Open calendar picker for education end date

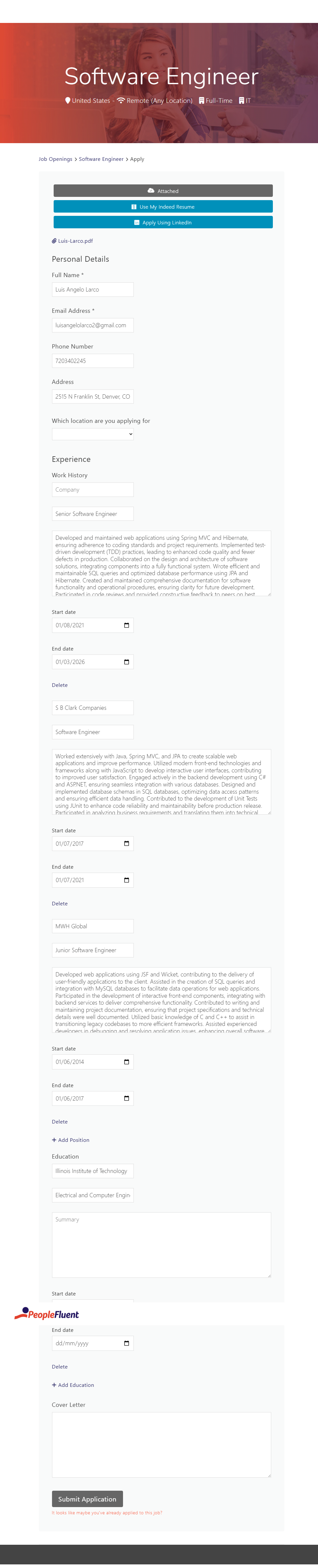[x=127, y=1343]
